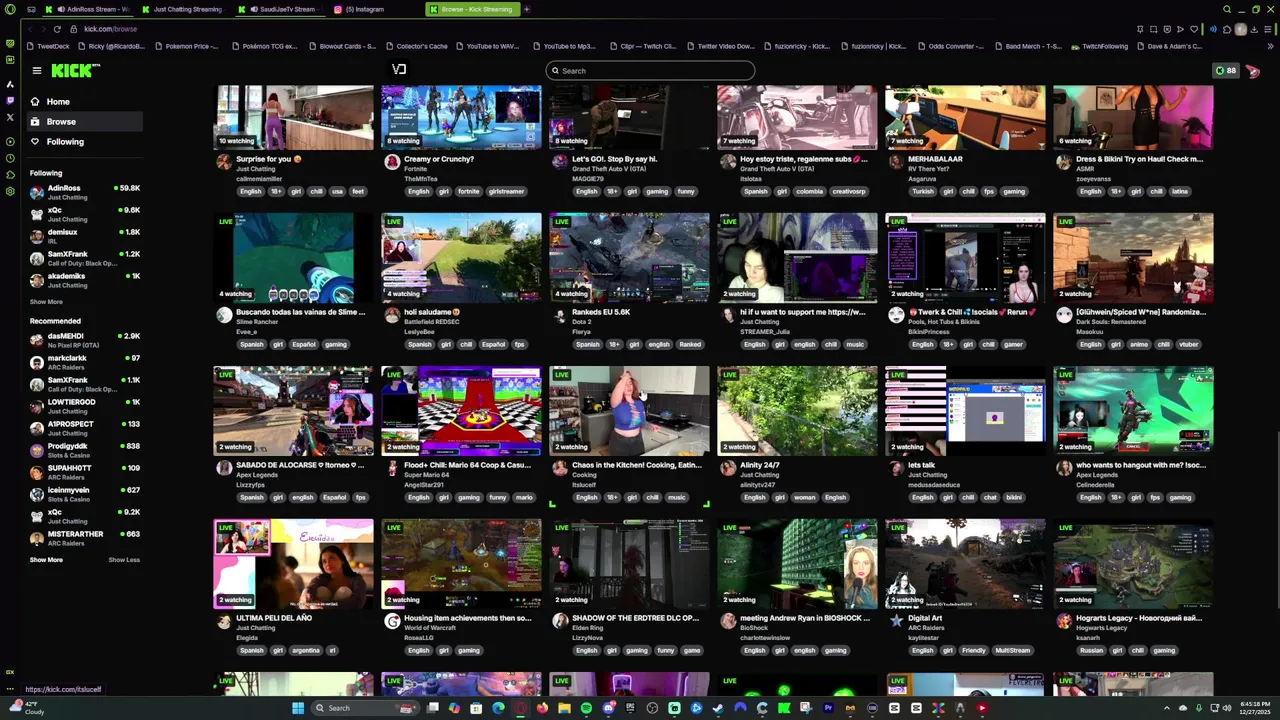Select Browse in sidebar

pos(84,121)
